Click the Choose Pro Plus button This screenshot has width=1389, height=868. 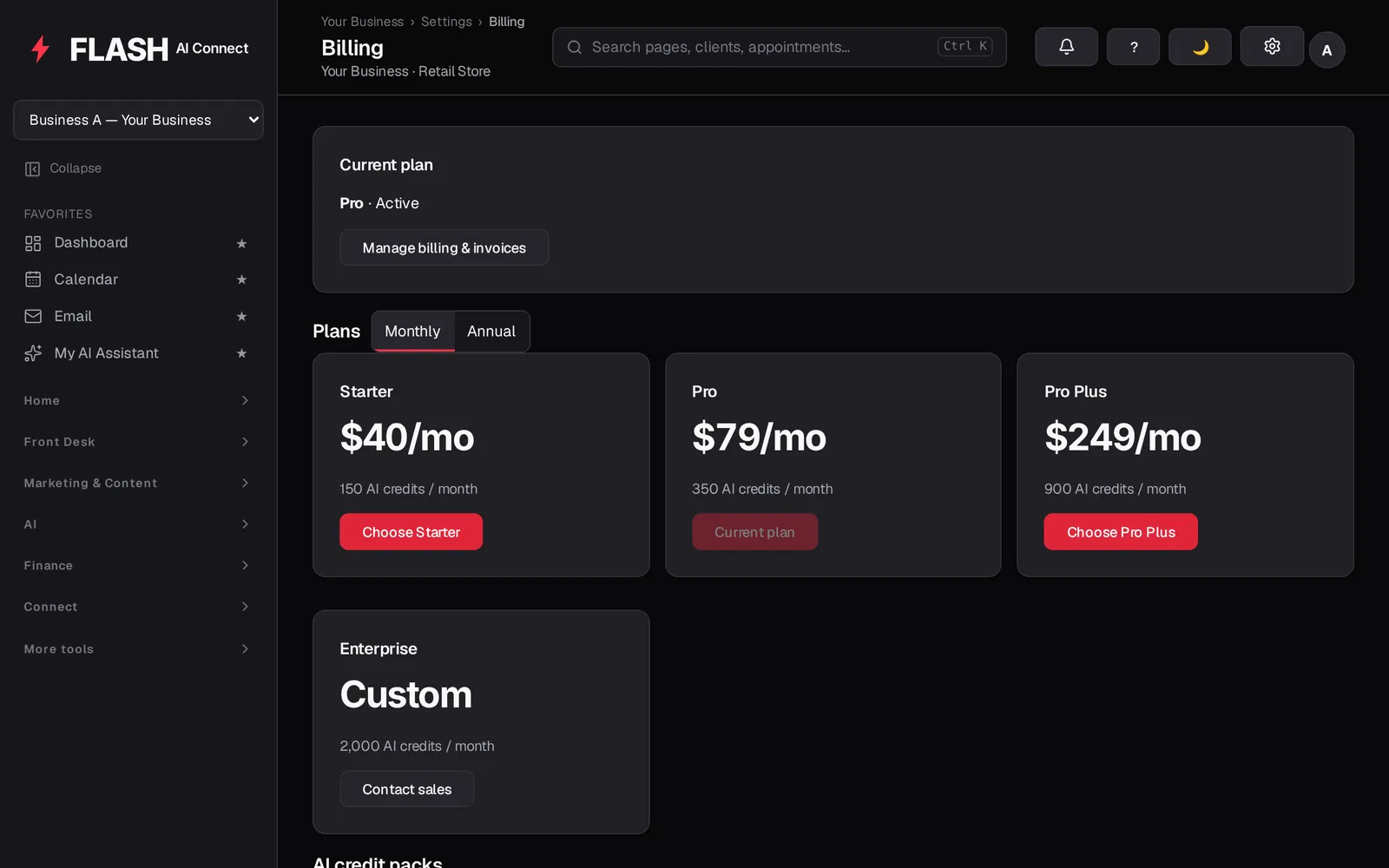click(x=1121, y=532)
